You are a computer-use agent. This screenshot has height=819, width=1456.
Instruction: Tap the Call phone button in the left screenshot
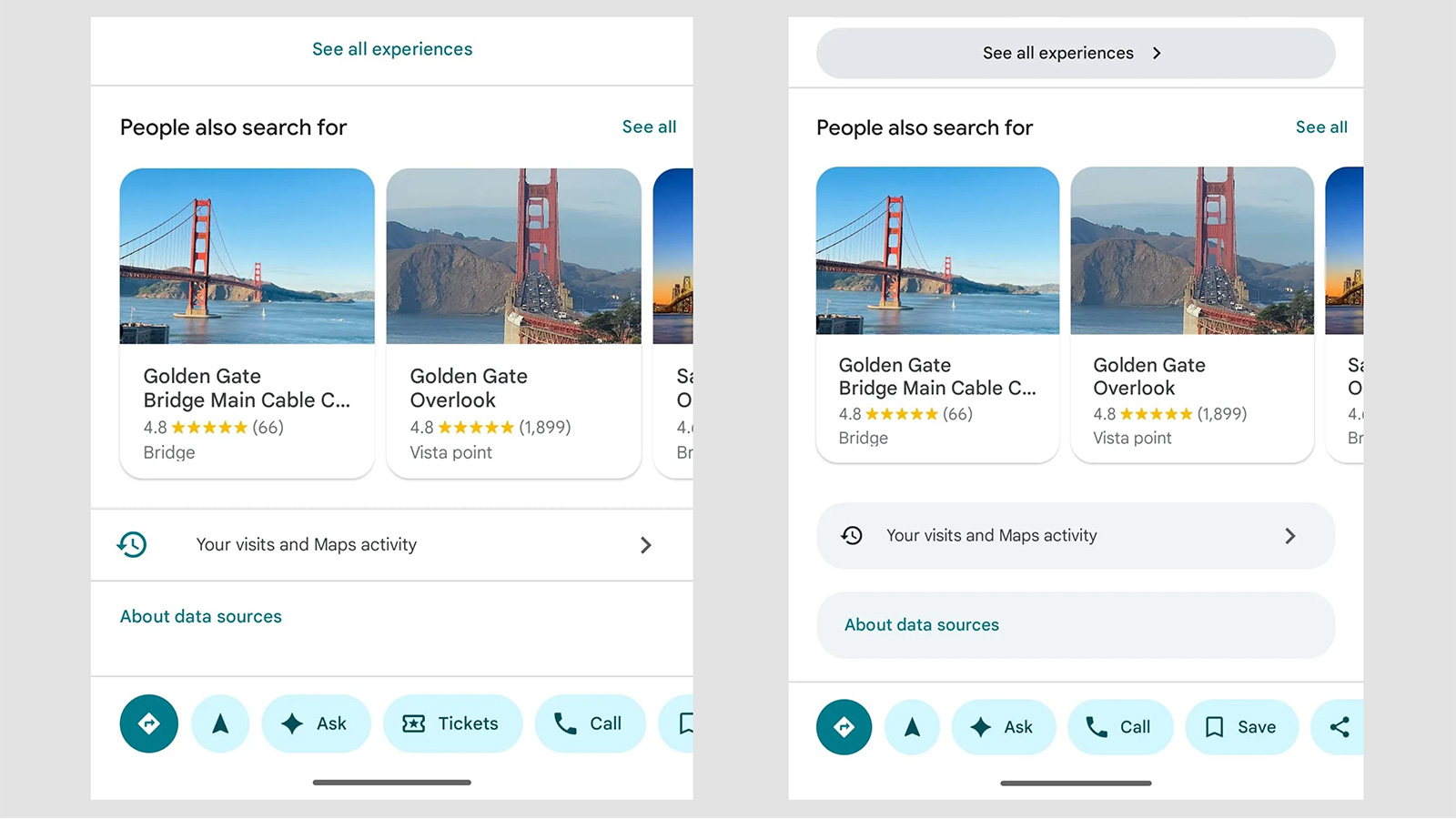[x=589, y=723]
